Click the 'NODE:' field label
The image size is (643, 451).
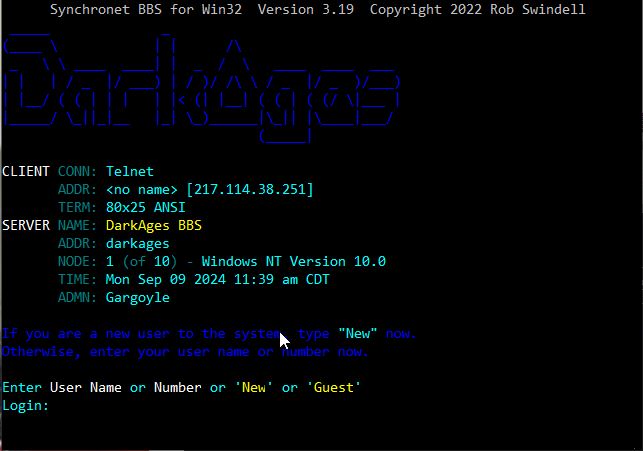[77, 262]
